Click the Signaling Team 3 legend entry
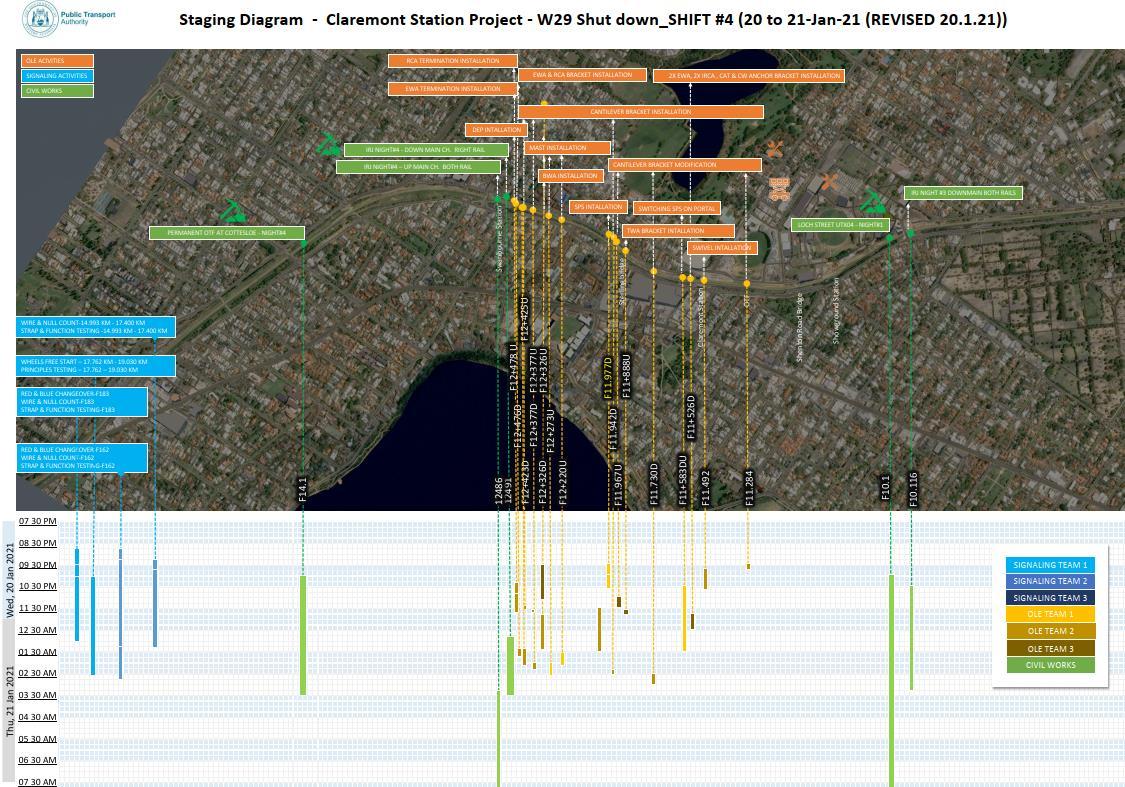The height and width of the screenshot is (787, 1125). click(x=1050, y=598)
